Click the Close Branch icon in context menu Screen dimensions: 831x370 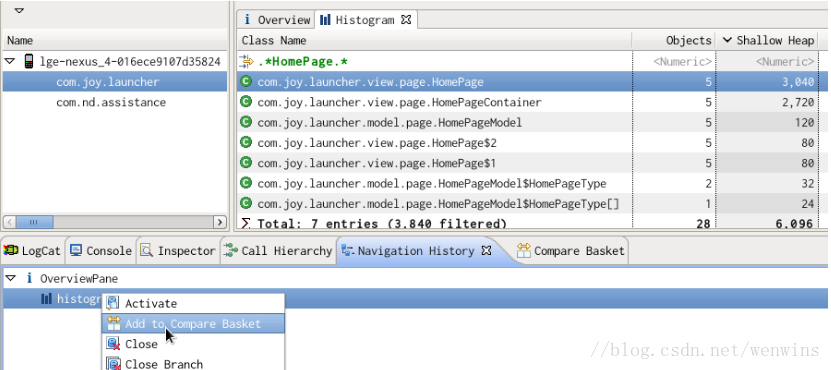click(x=113, y=364)
